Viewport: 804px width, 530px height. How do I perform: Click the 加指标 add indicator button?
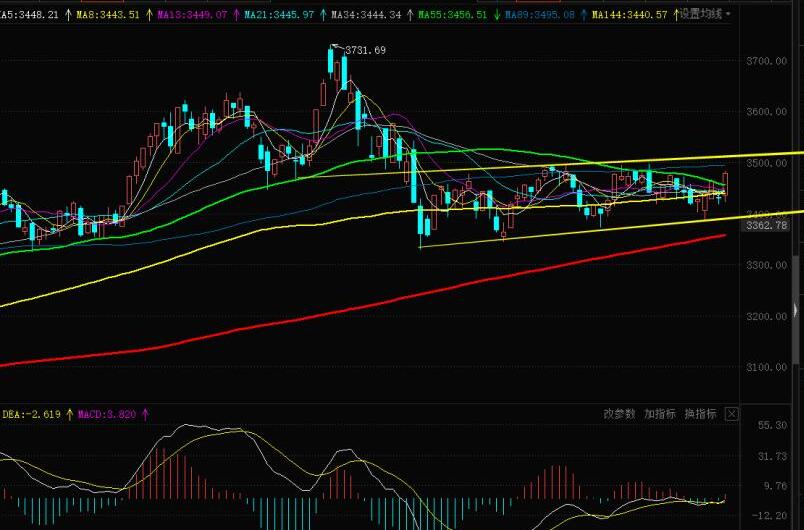[659, 414]
